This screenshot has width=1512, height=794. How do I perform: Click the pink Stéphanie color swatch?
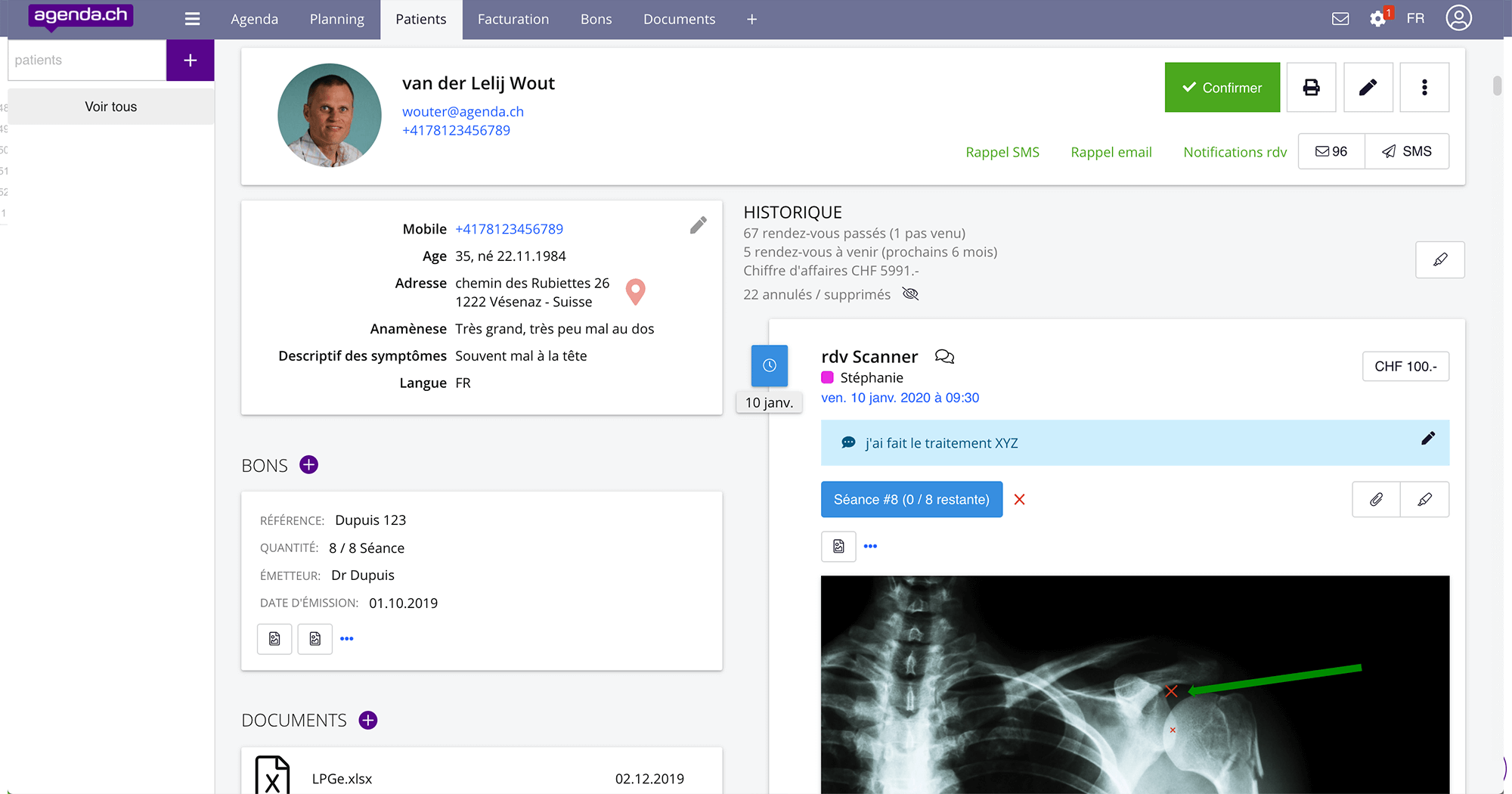[827, 377]
